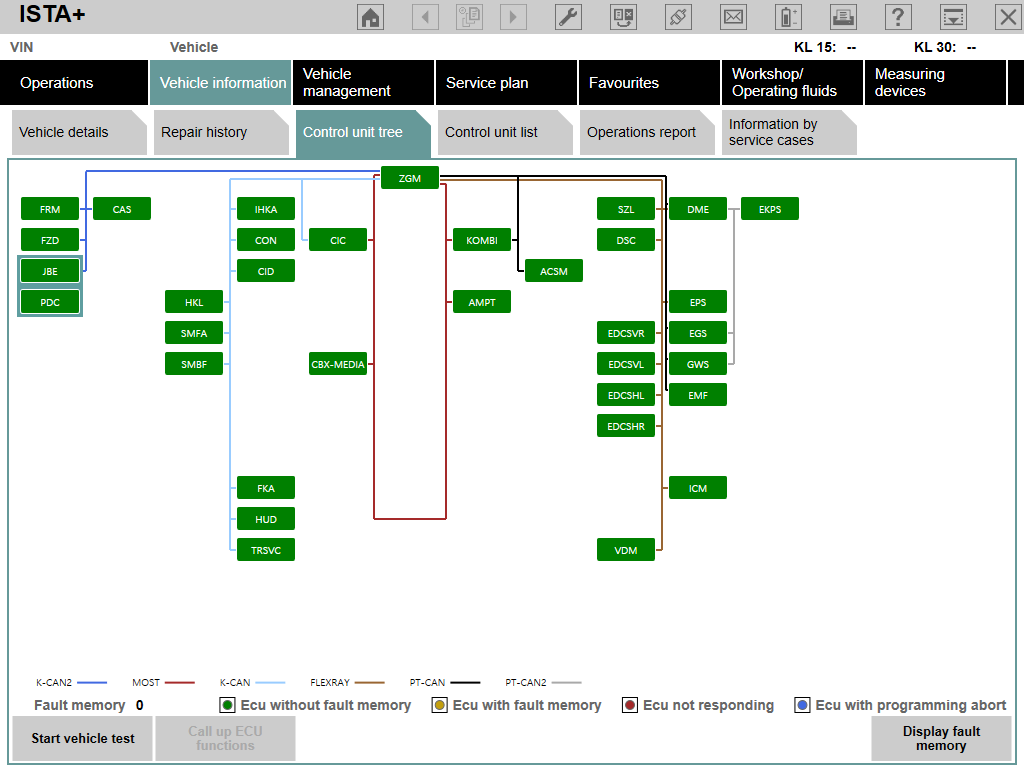Select the GWS control unit
Image resolution: width=1024 pixels, height=768 pixels.
click(697, 364)
